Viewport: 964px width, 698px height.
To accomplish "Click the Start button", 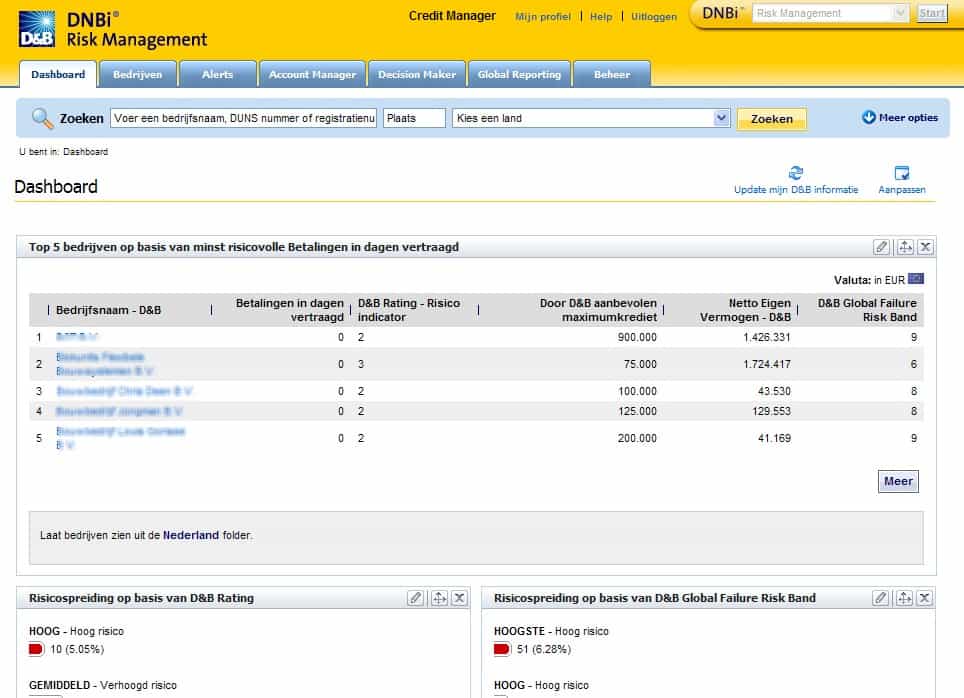I will 931,13.
